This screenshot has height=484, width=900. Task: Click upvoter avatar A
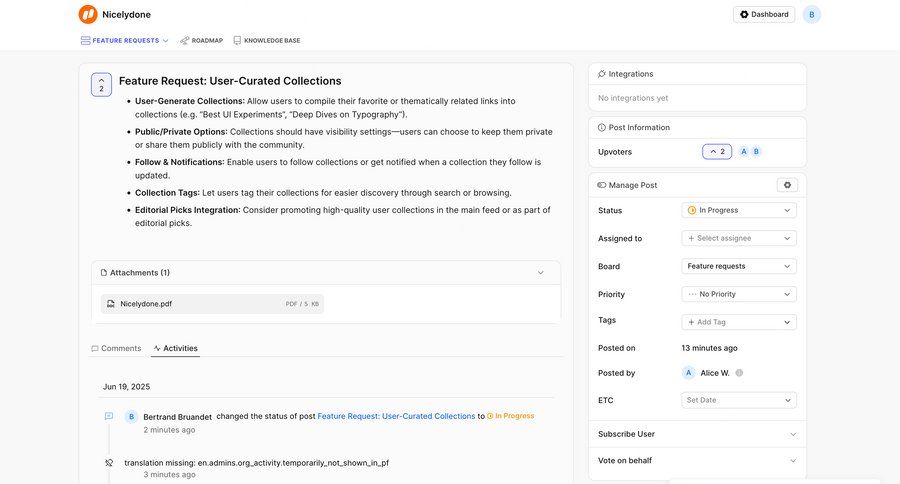pos(743,152)
